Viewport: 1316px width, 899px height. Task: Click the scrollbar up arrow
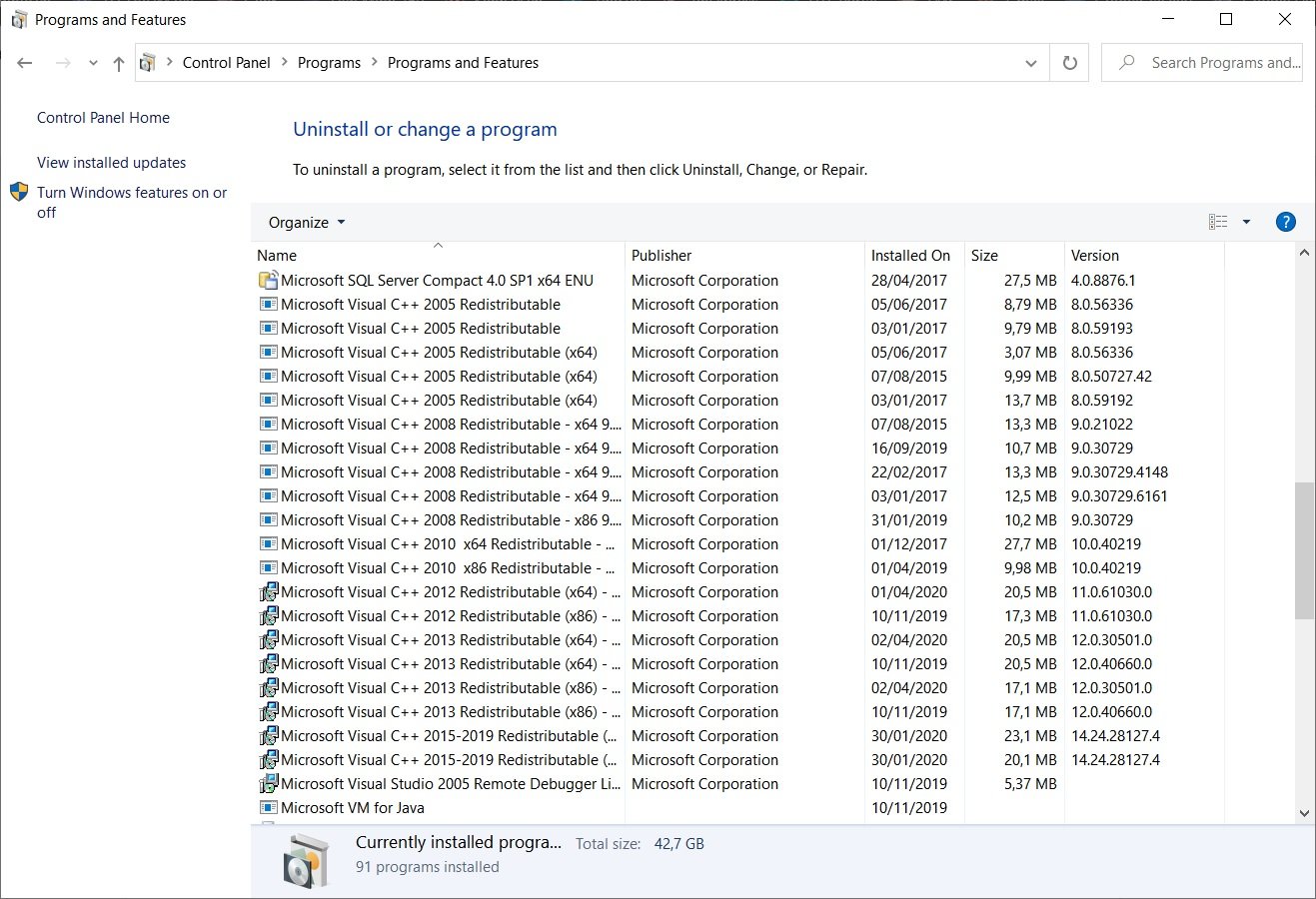1304,254
